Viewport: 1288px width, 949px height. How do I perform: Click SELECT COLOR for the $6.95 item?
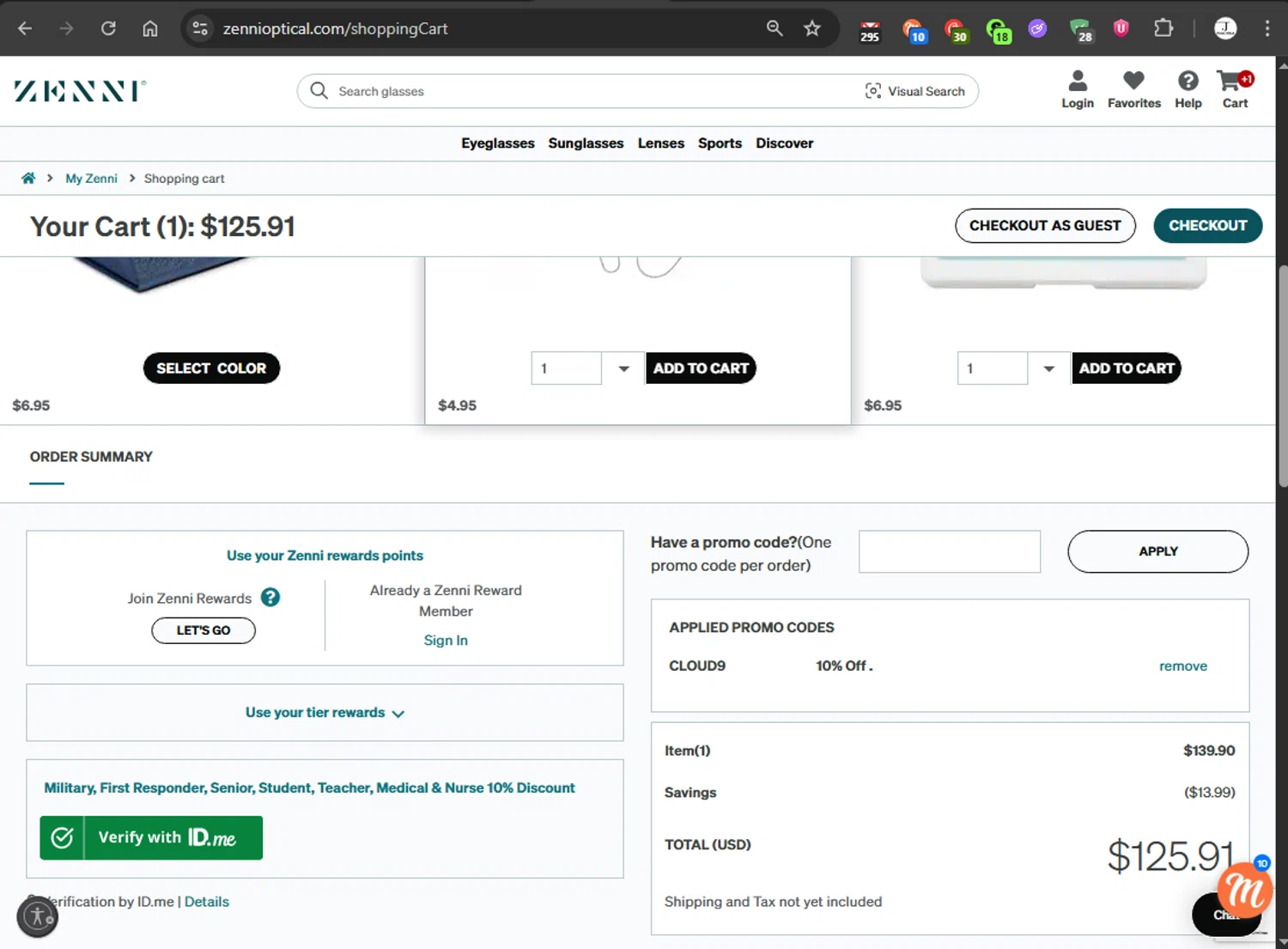[211, 368]
